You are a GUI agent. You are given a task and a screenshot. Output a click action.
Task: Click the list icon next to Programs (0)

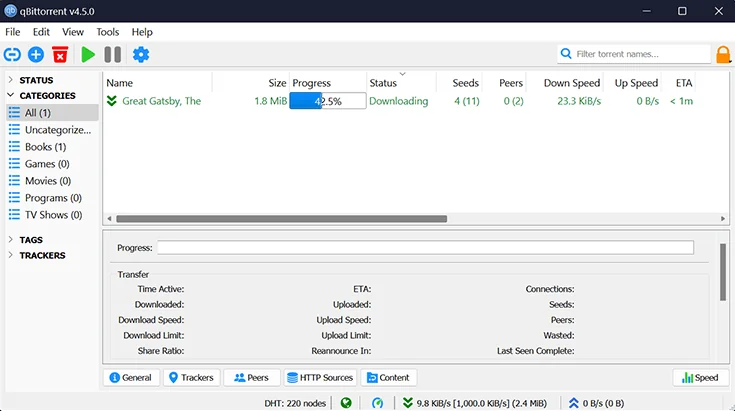[x=15, y=198]
